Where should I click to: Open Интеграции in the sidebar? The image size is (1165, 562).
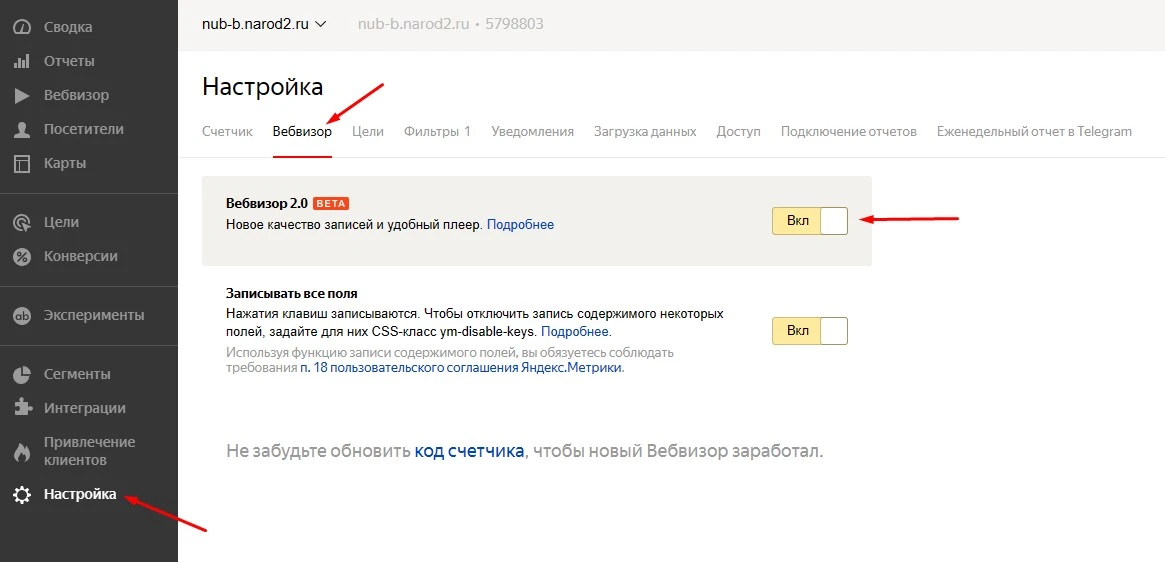click(85, 408)
